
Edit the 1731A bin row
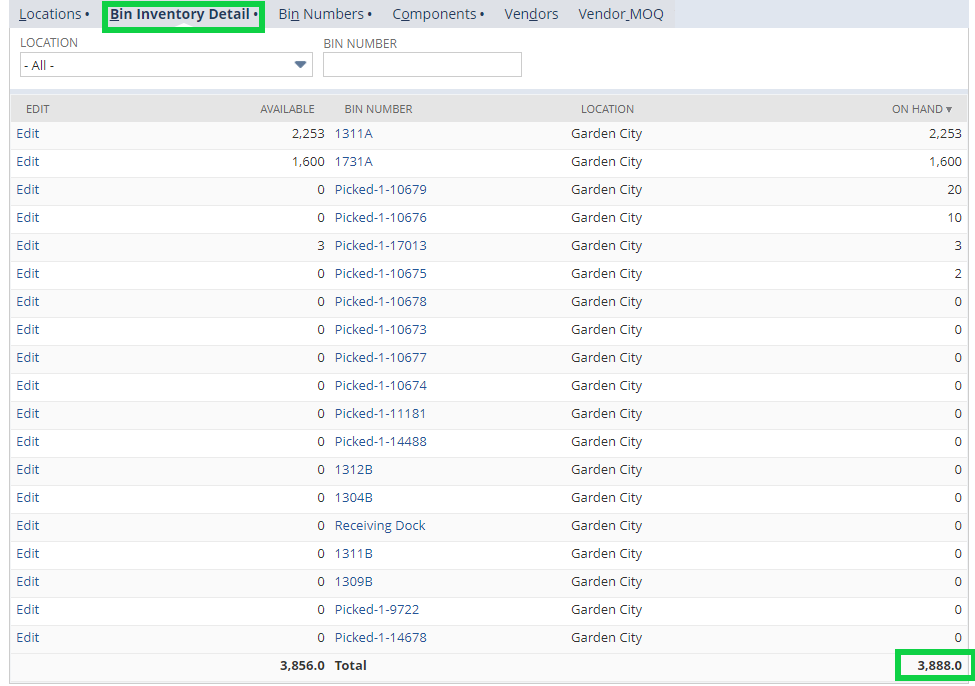(x=27, y=161)
